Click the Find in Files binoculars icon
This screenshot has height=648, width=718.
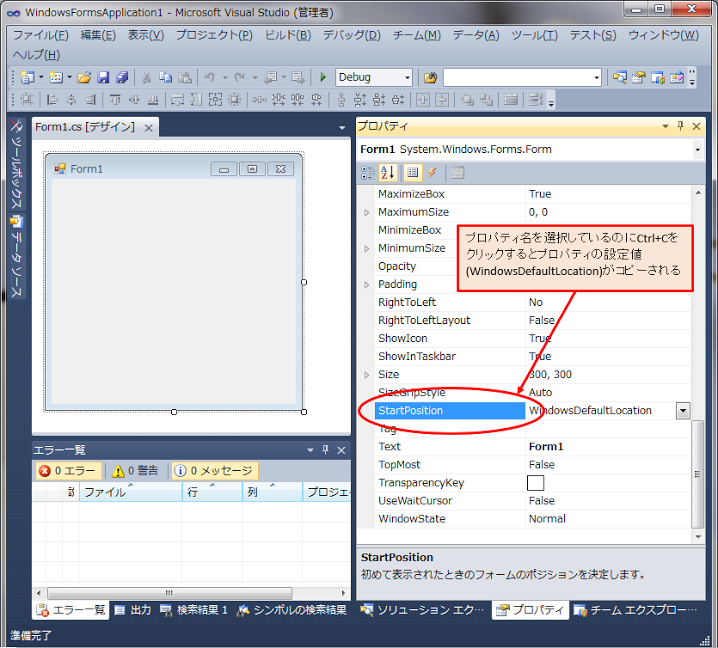point(430,77)
